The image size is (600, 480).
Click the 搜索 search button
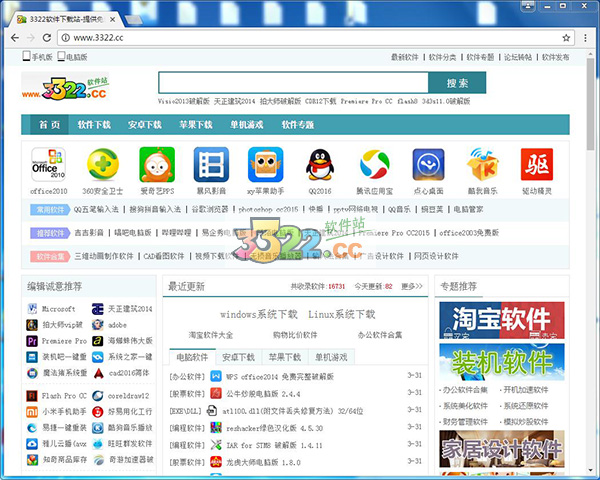pyautogui.click(x=457, y=83)
